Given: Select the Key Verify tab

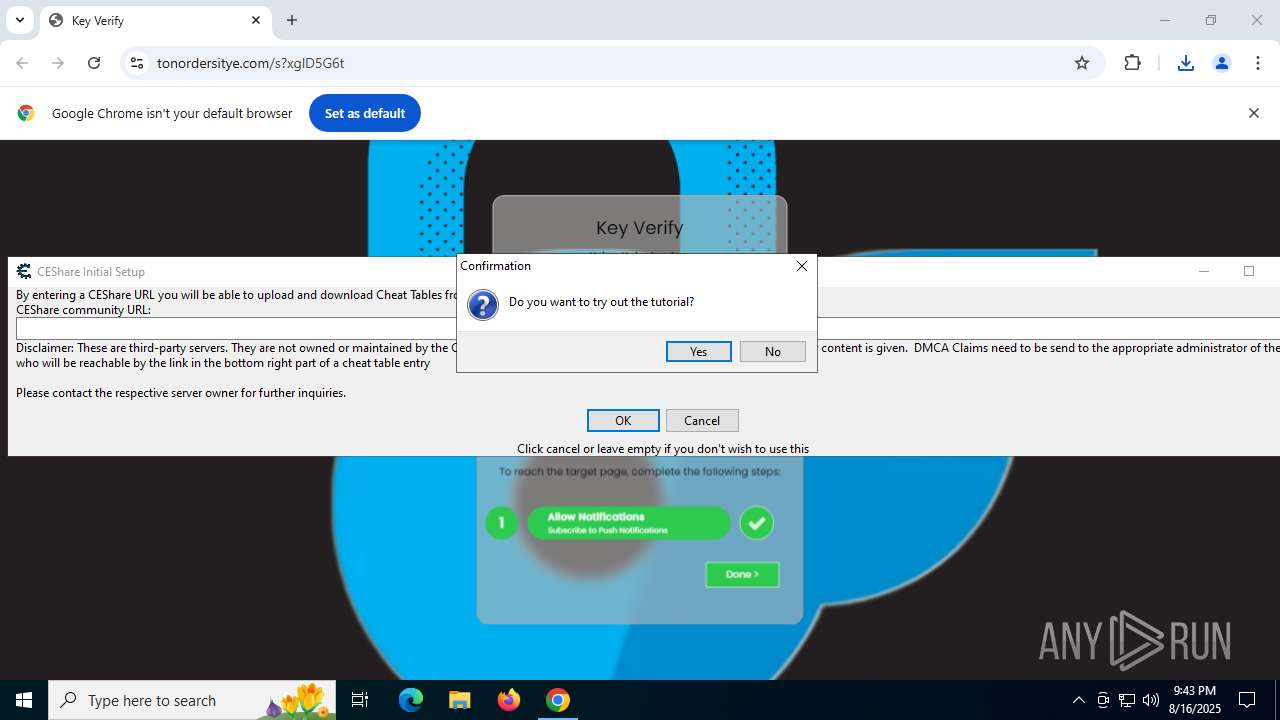Looking at the screenshot, I should [156, 20].
